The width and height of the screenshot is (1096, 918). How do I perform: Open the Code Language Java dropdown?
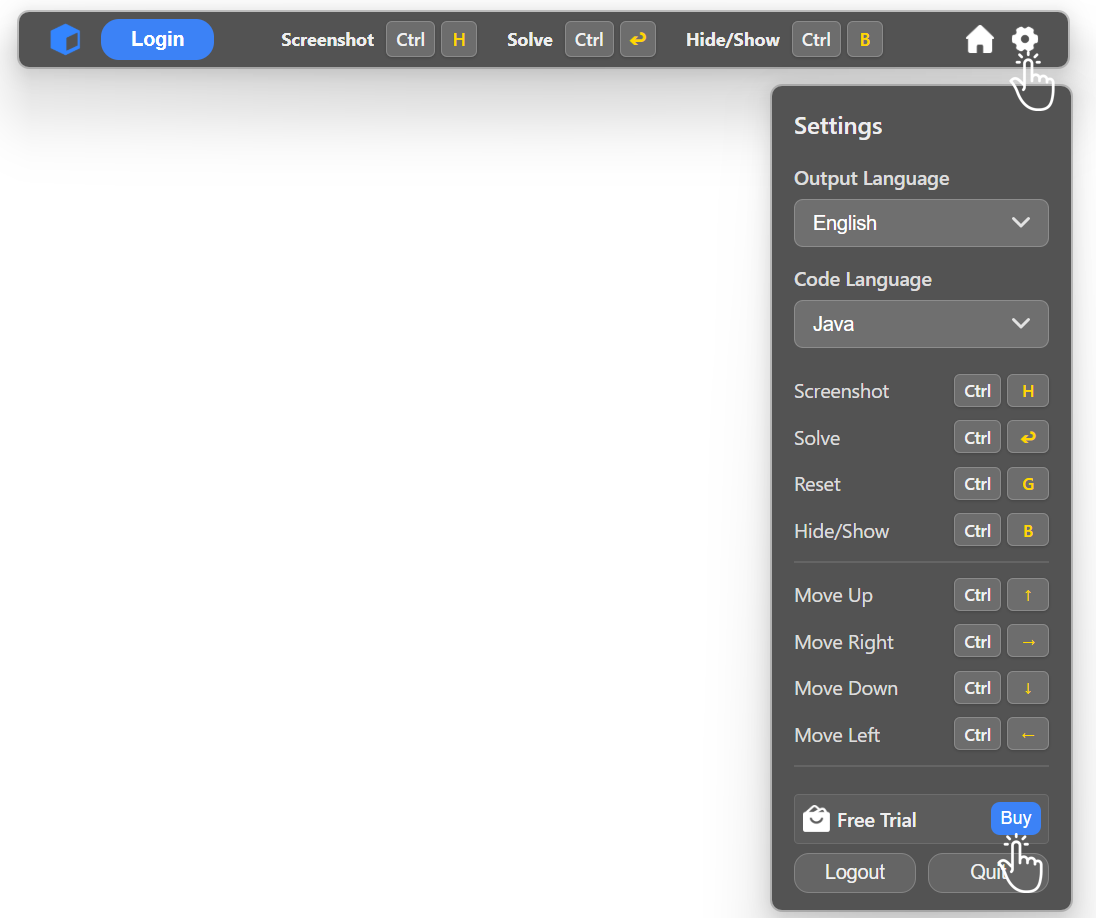(x=920, y=324)
